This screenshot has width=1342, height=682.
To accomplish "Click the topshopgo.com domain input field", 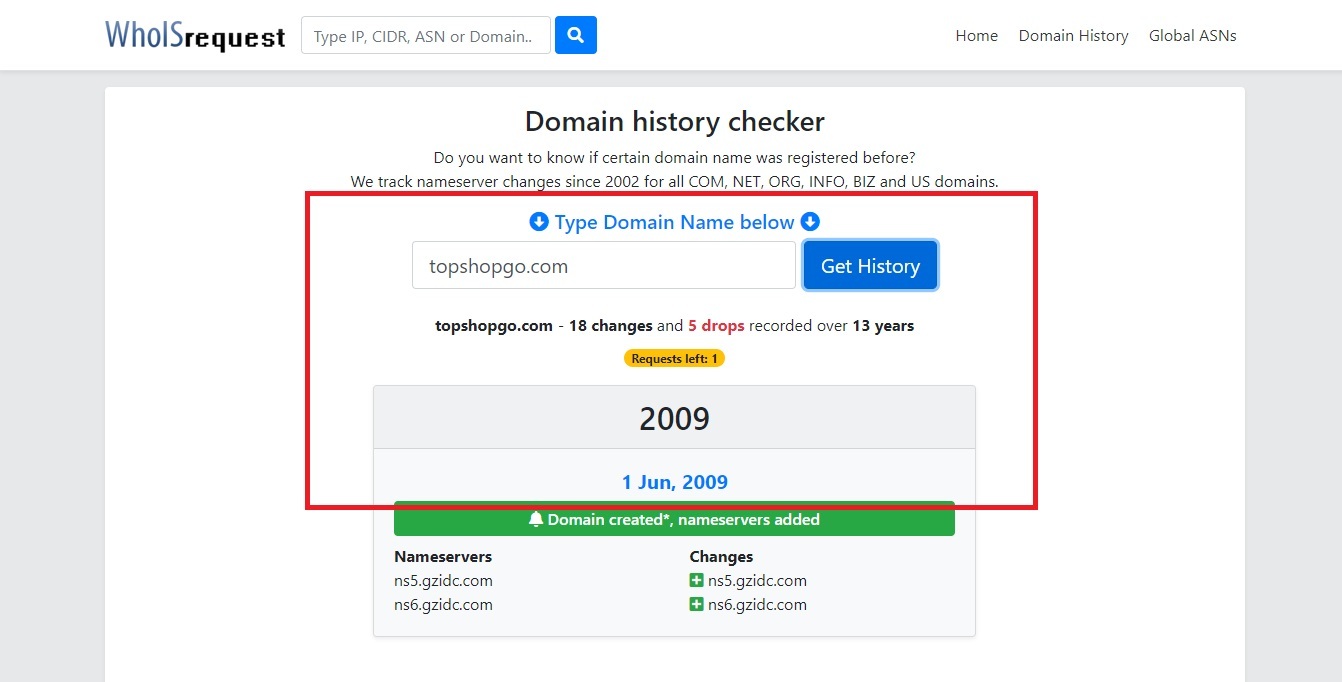I will (x=604, y=265).
